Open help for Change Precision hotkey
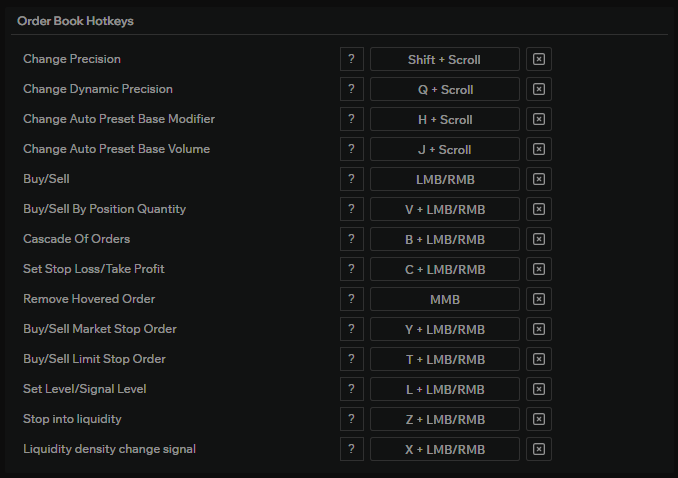This screenshot has height=478, width=678. [351, 59]
